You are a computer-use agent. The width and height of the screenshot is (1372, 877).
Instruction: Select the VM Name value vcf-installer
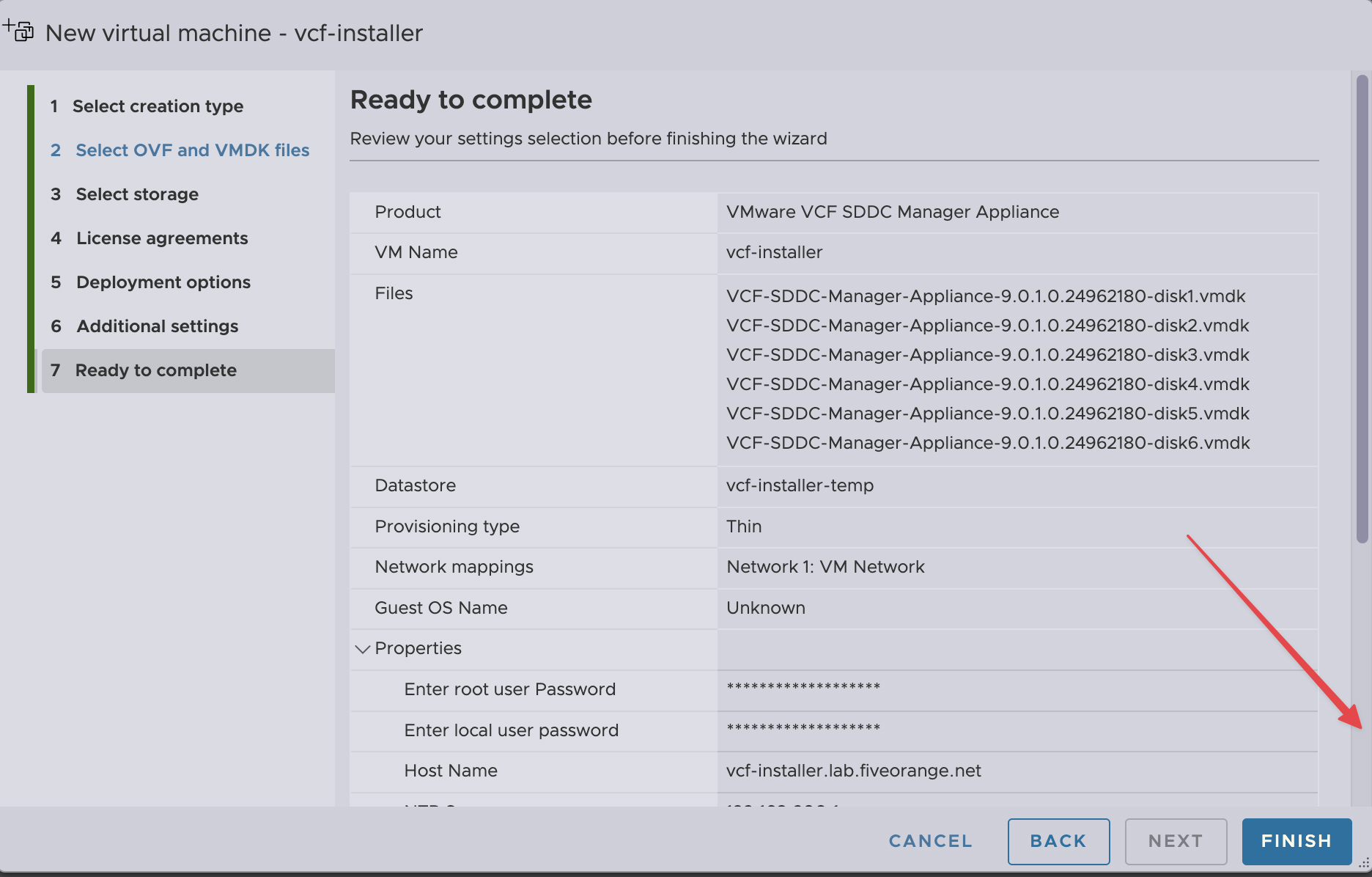point(774,252)
